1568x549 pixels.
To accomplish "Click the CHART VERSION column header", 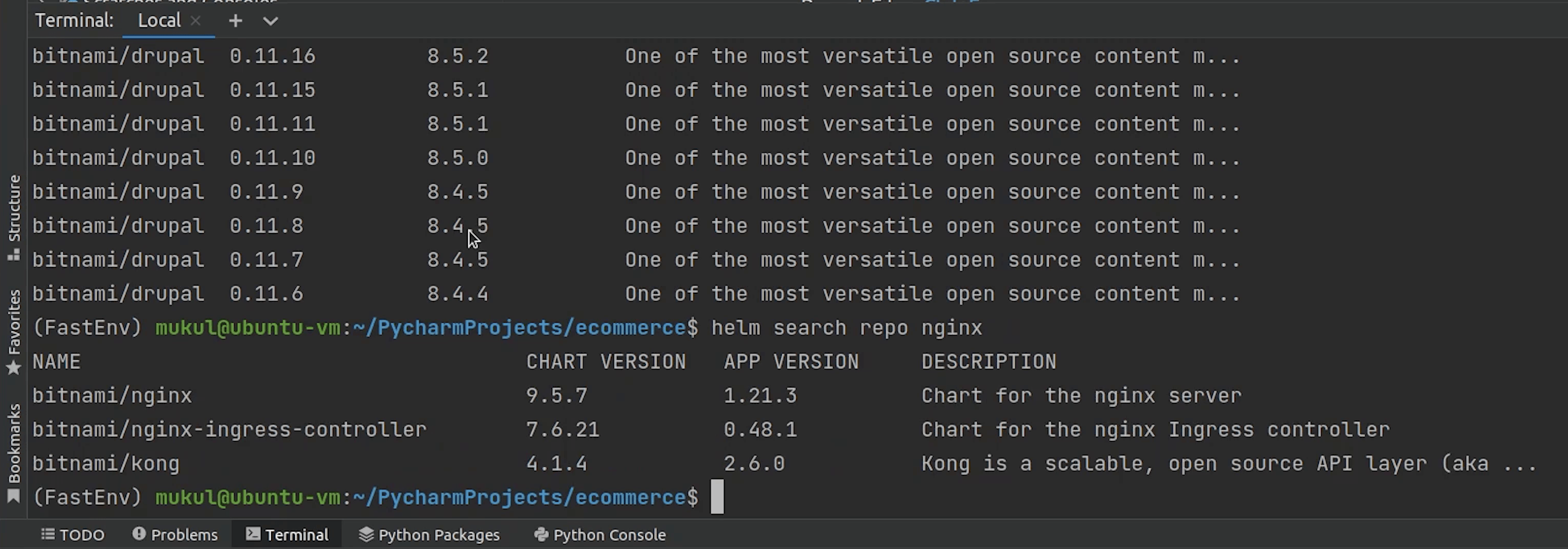I will point(606,362).
